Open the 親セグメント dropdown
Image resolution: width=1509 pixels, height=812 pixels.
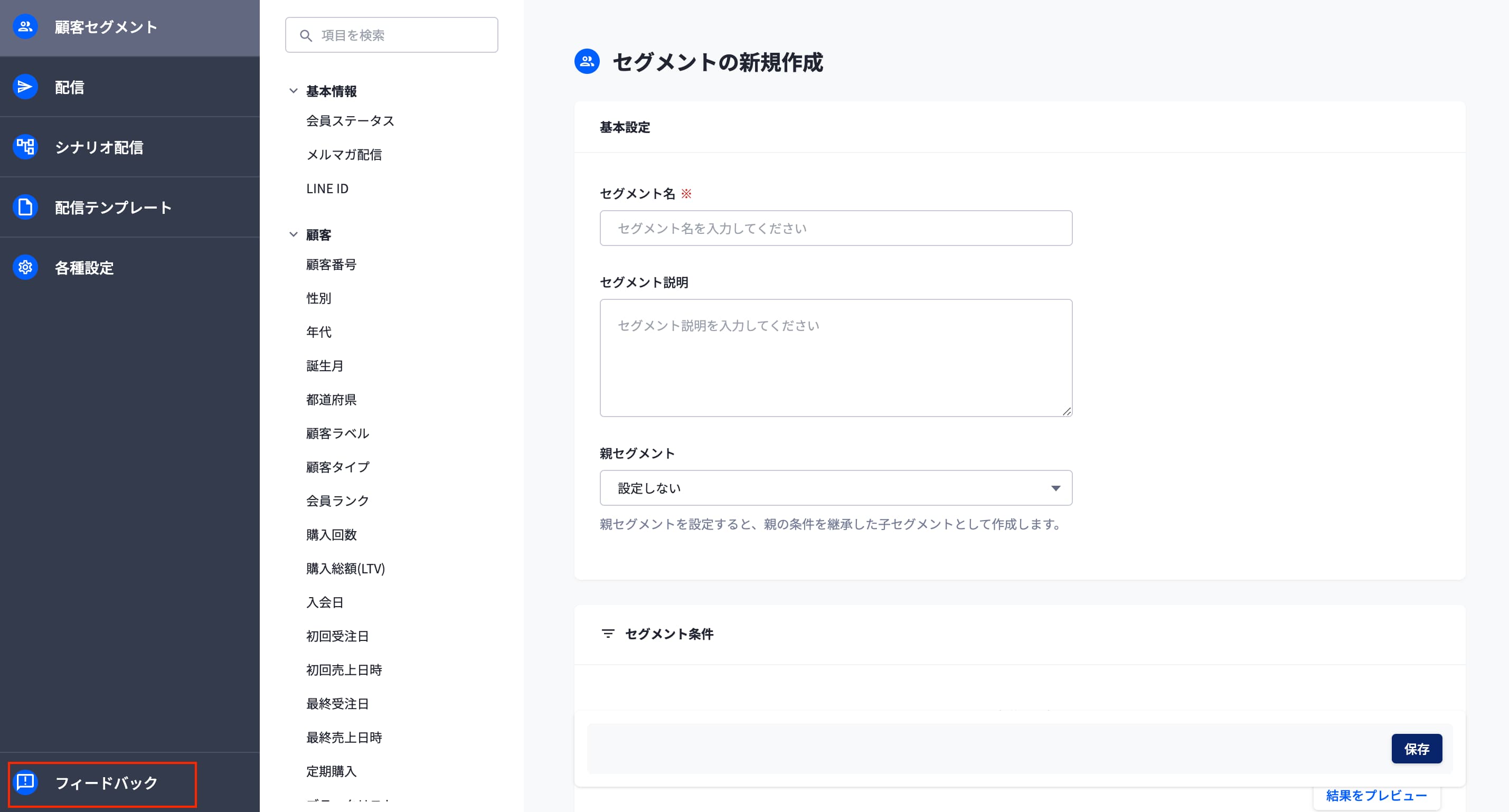pyautogui.click(x=835, y=488)
